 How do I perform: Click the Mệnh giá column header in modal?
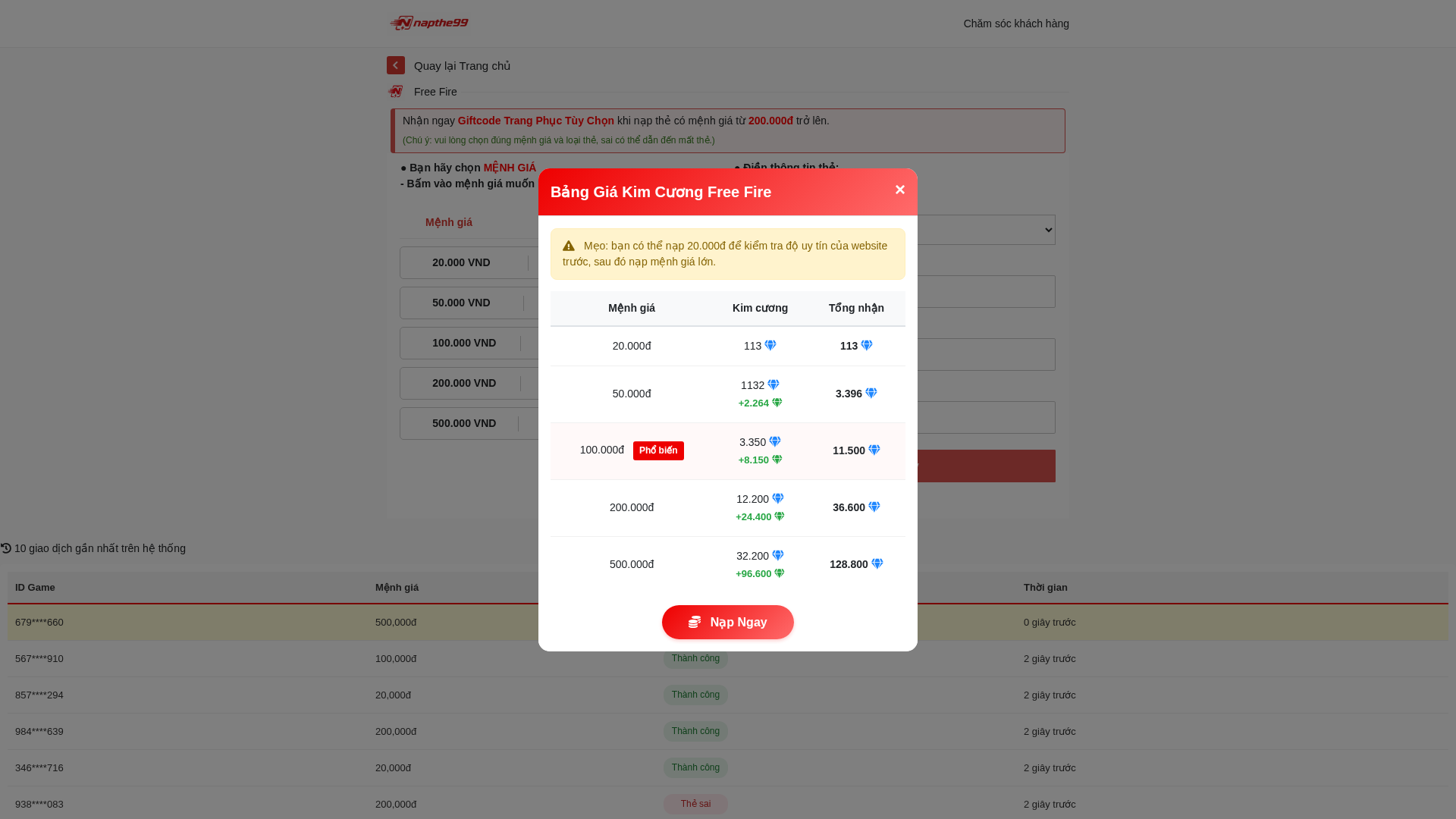(632, 308)
